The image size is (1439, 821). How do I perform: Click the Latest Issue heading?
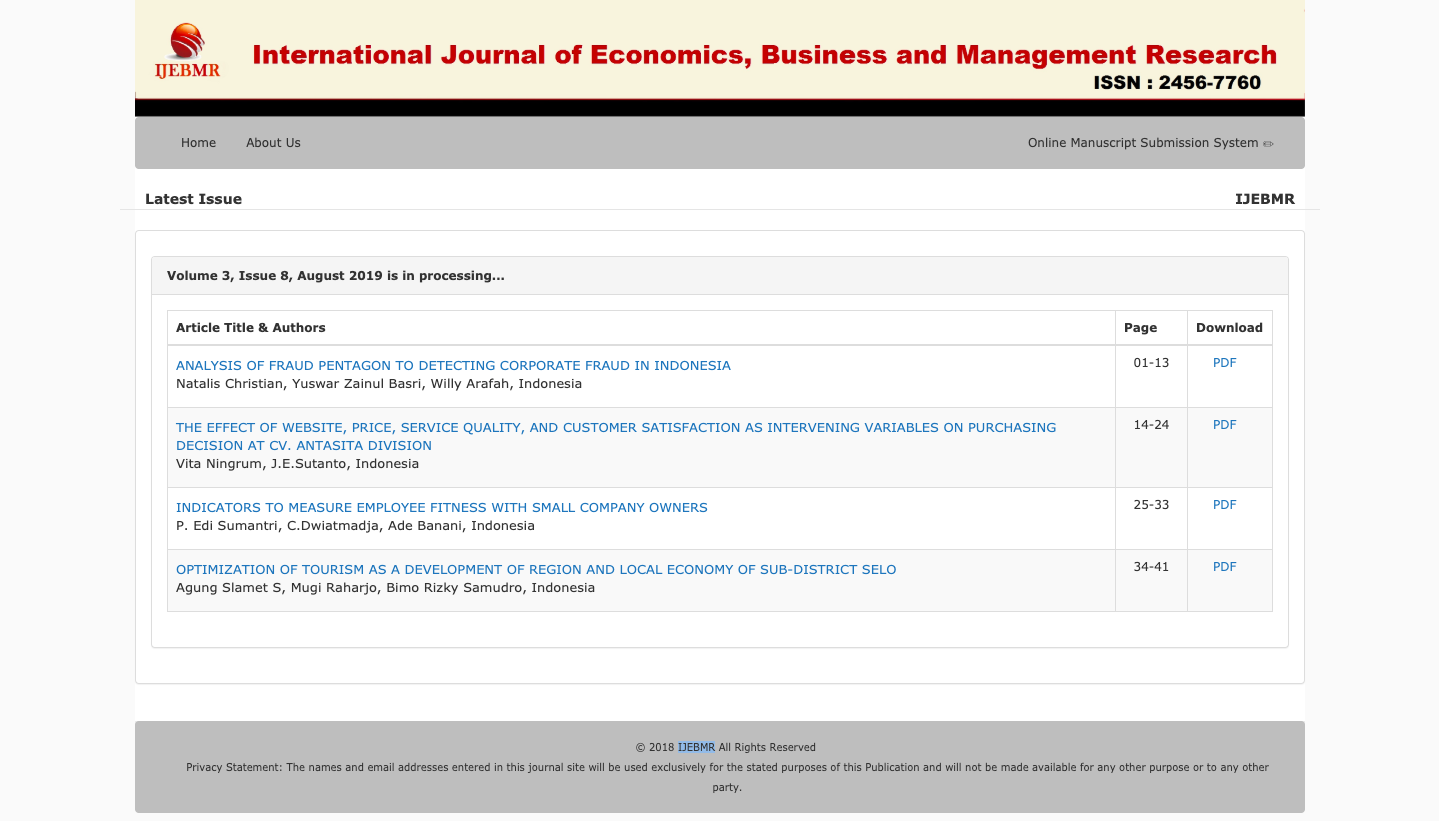pos(193,199)
